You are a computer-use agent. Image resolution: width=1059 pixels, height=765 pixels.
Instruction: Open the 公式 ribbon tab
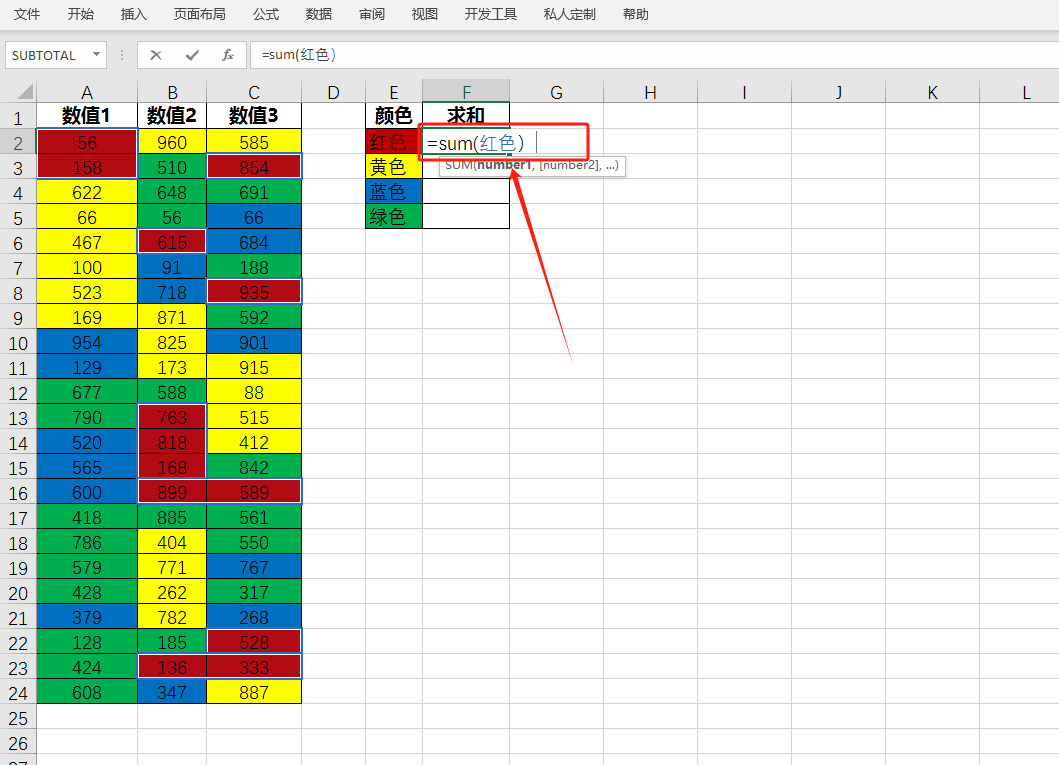pyautogui.click(x=266, y=14)
